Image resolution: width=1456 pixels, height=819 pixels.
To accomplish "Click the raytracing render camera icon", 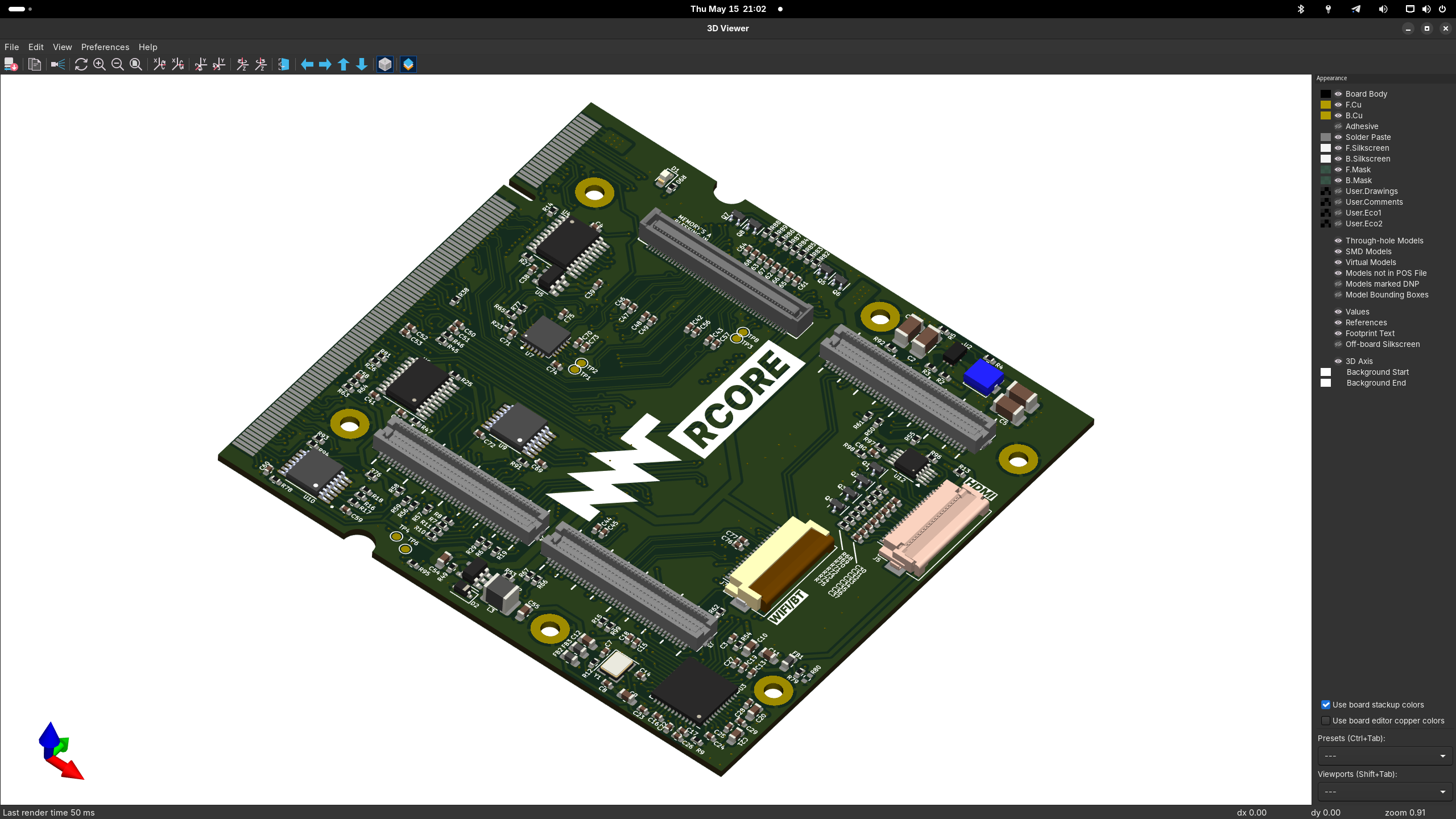I will 58,64.
